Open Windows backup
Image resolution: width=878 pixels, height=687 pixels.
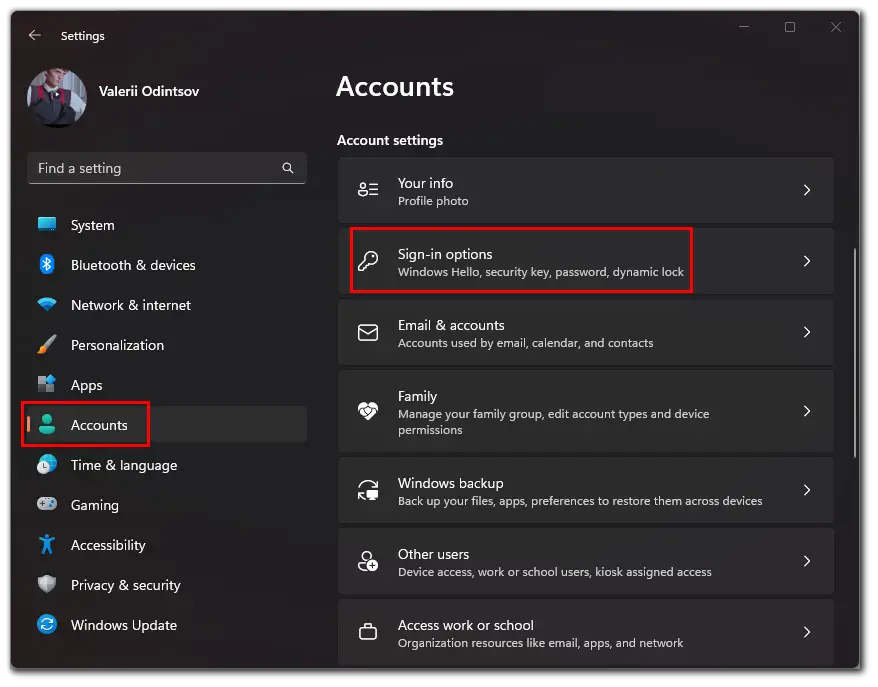click(586, 490)
